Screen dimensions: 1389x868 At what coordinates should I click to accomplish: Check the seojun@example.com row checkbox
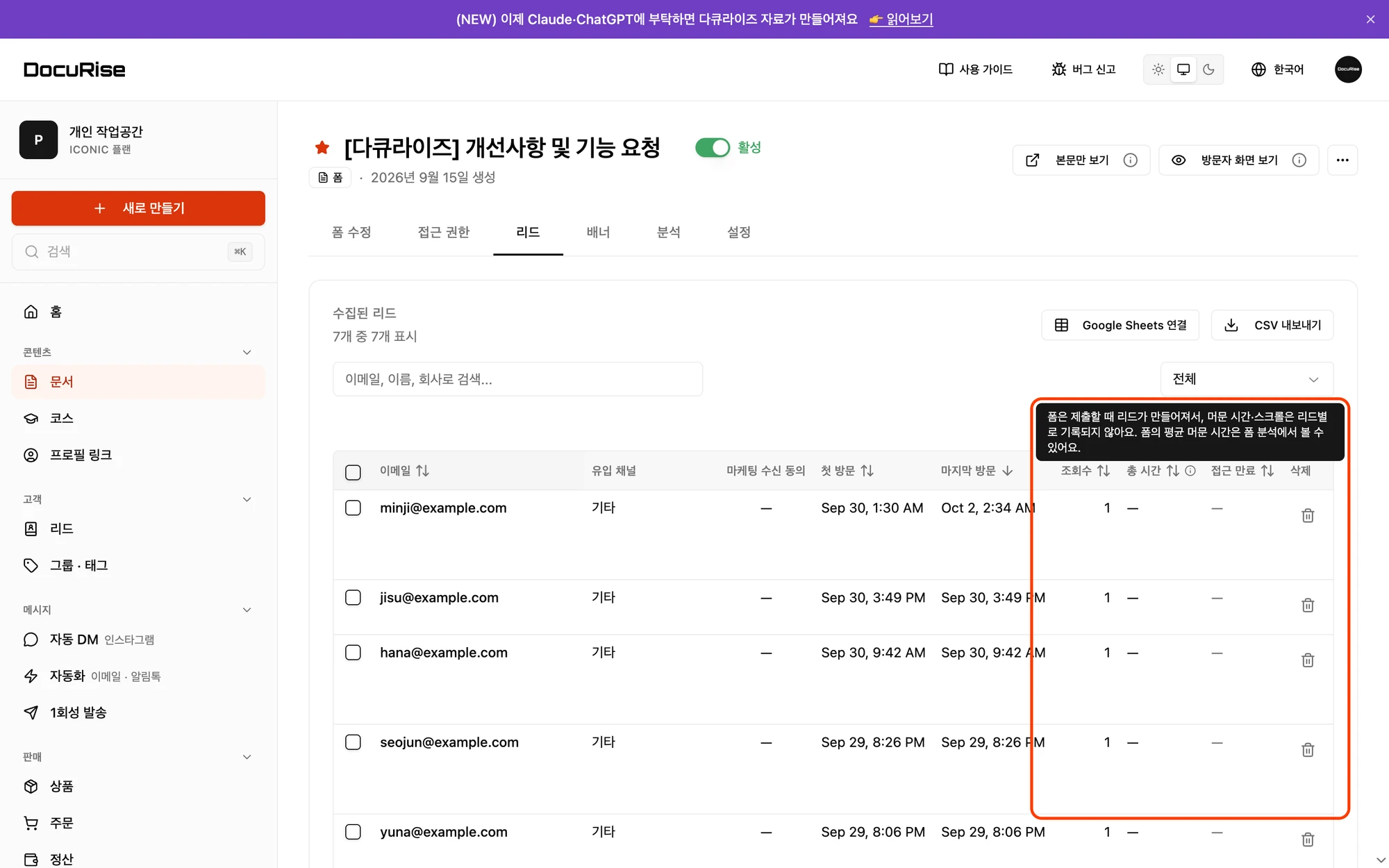tap(353, 742)
